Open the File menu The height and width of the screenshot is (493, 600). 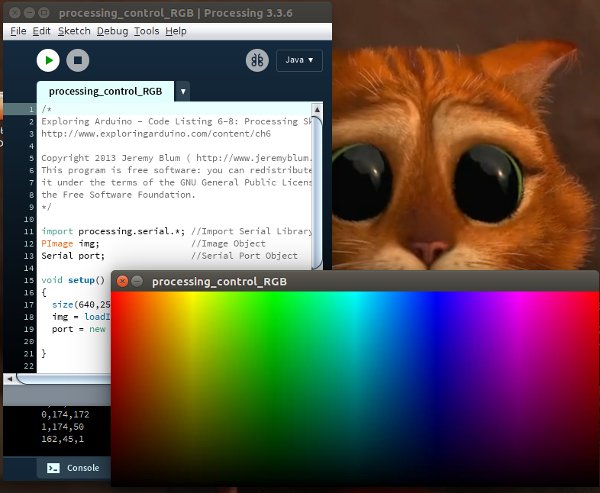coord(17,31)
